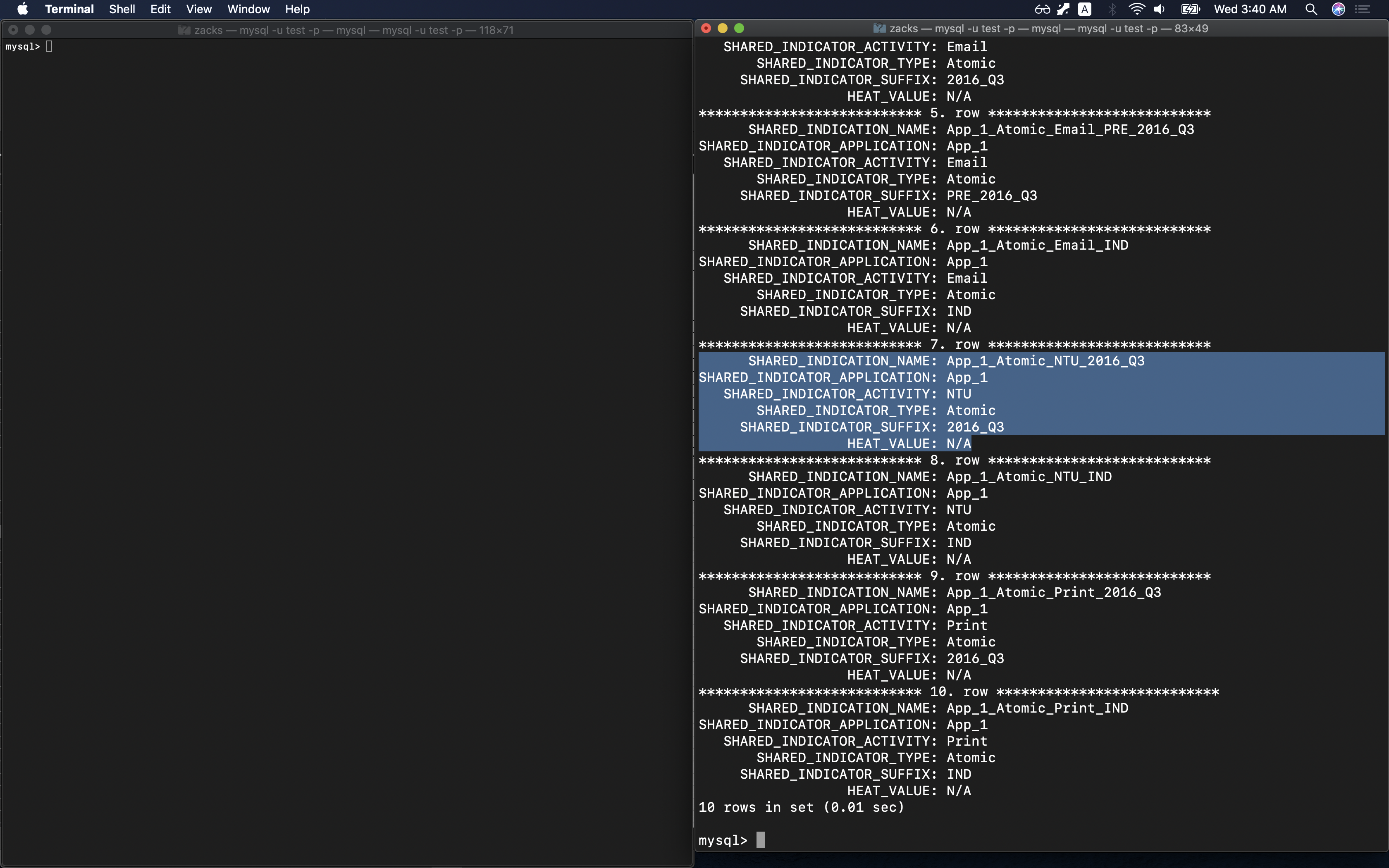This screenshot has height=868, width=1389.
Task: Click the Terminal application menu
Action: pyautogui.click(x=69, y=9)
